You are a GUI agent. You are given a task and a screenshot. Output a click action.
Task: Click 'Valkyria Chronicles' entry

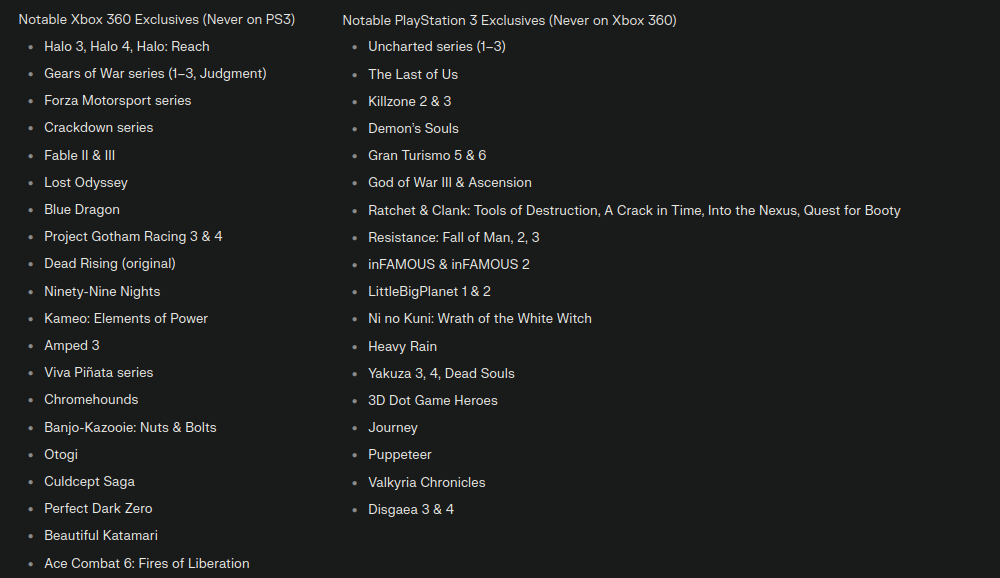(427, 482)
